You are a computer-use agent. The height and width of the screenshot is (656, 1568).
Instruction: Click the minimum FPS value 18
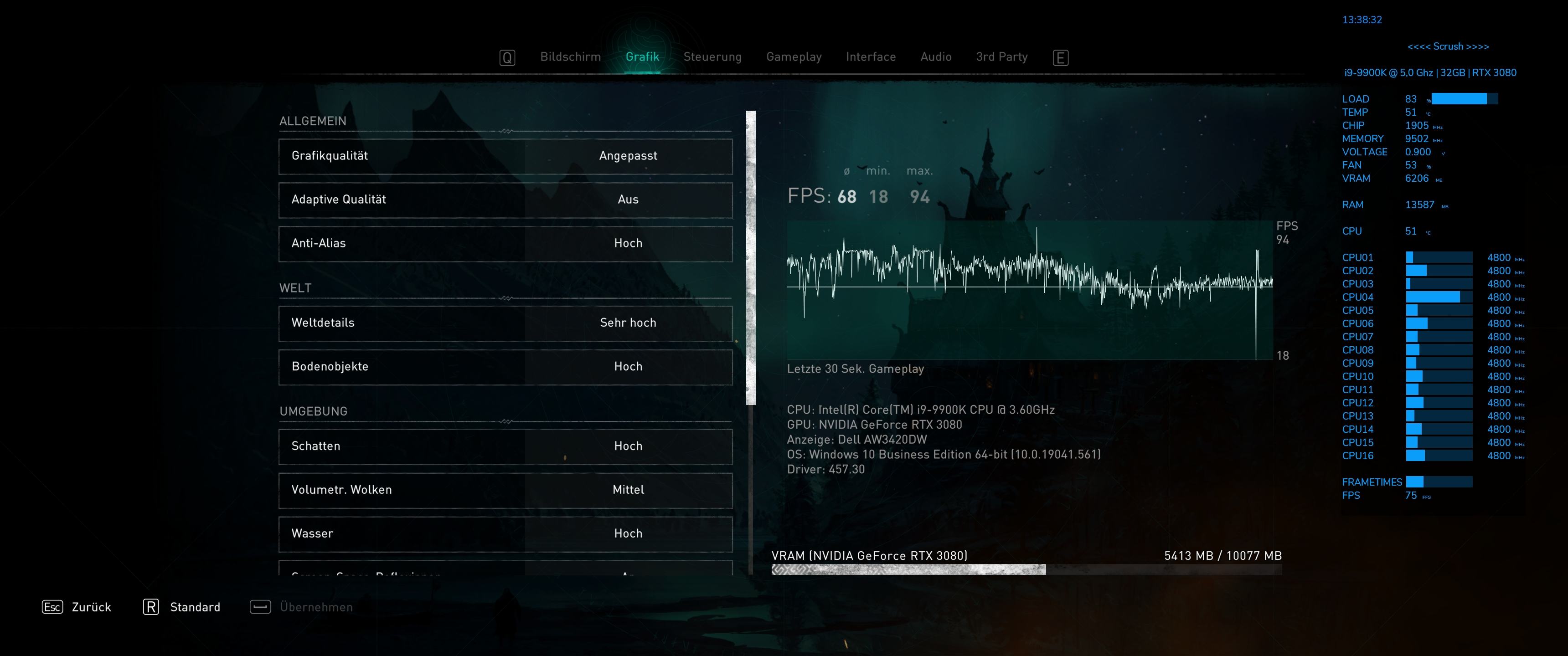pos(878,196)
